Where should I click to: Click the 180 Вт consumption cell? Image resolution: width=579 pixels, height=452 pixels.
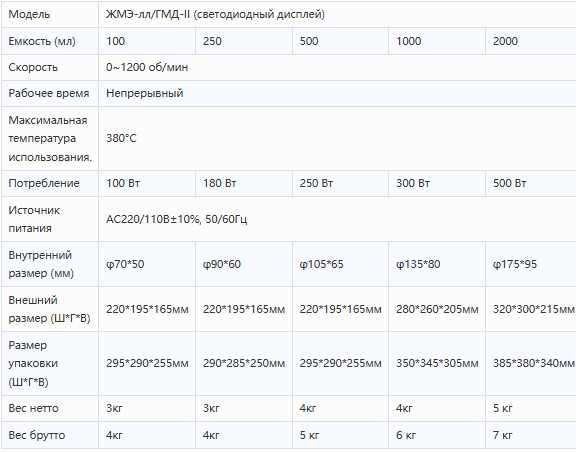244,183
